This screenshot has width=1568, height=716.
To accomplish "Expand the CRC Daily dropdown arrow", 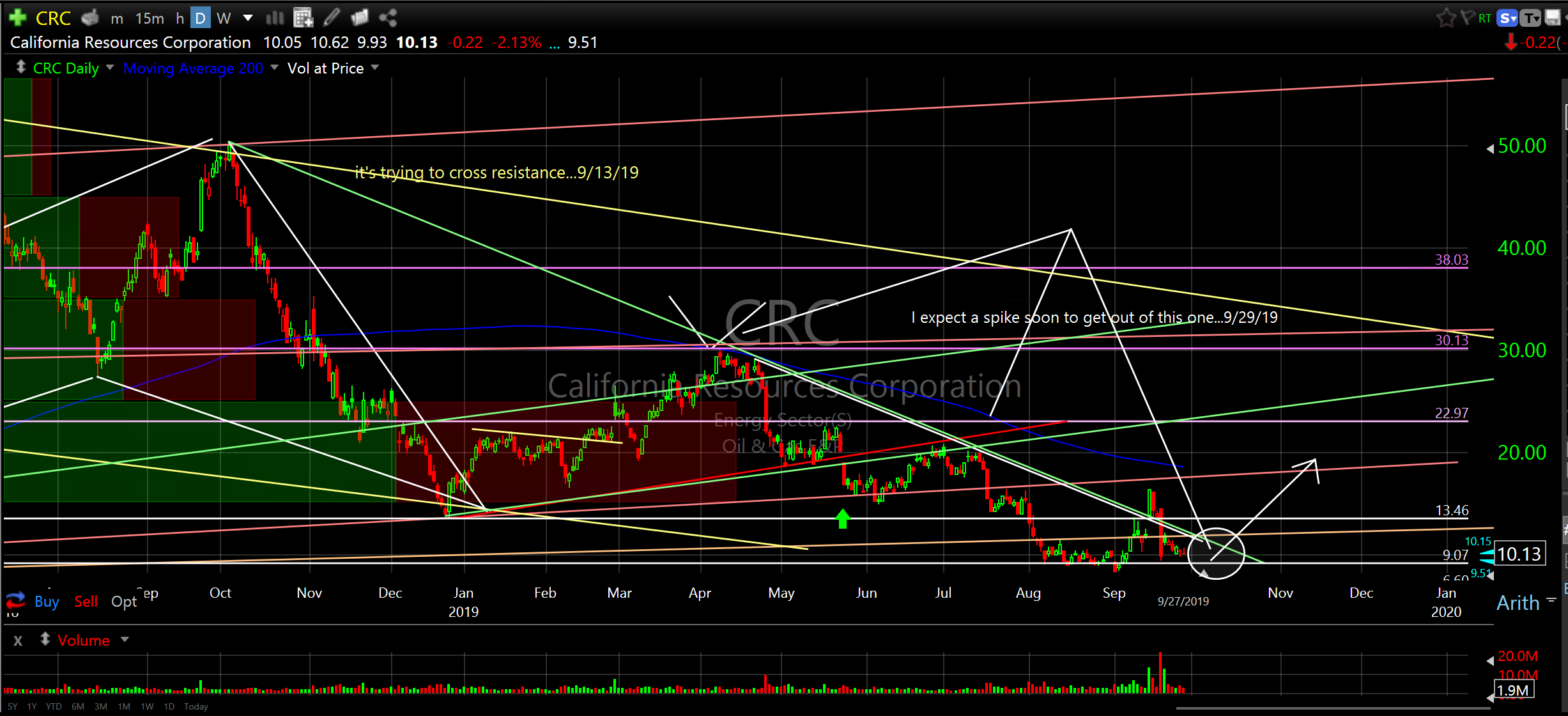I will coord(110,68).
